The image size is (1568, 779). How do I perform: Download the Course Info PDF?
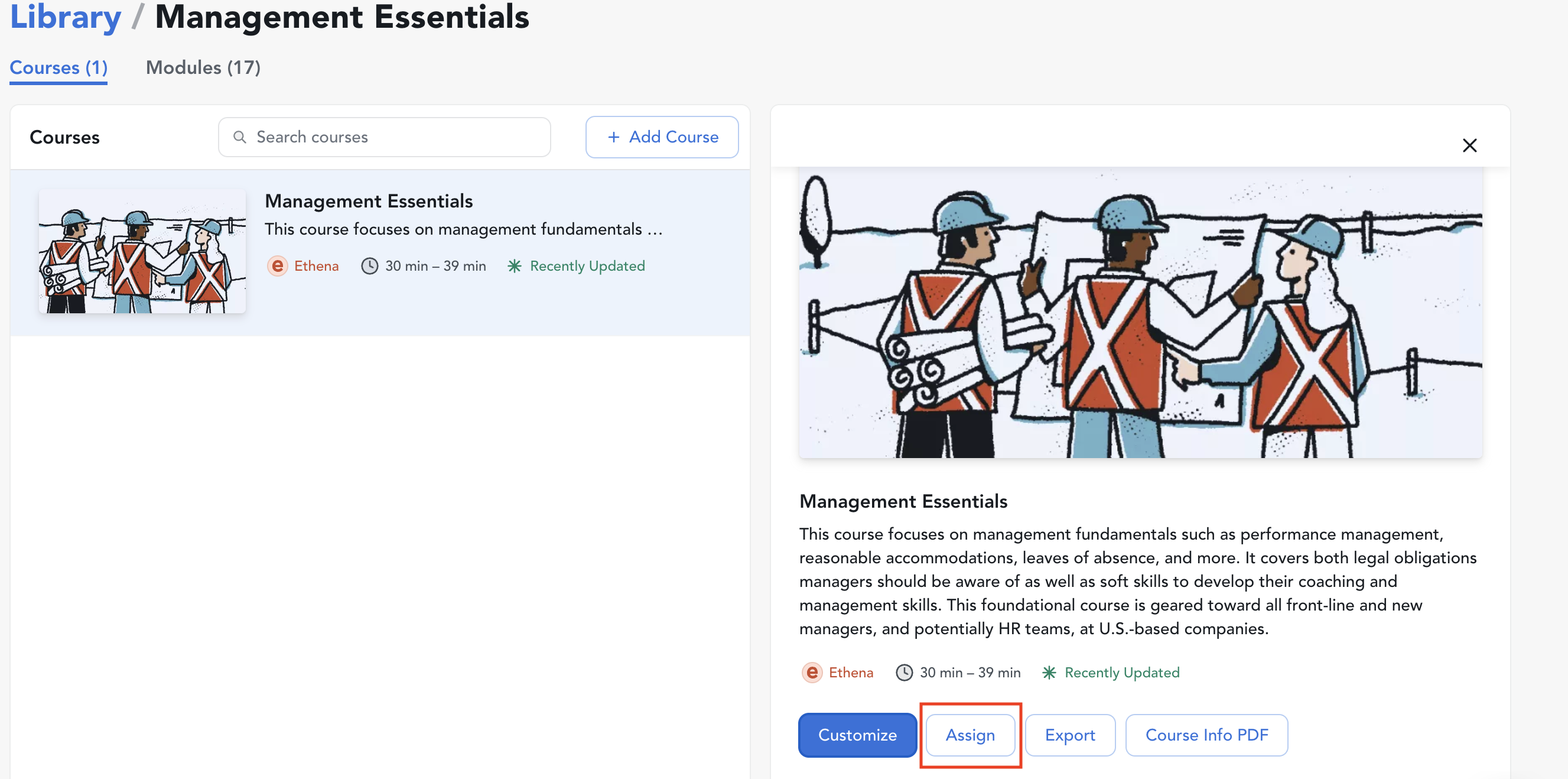coord(1206,735)
